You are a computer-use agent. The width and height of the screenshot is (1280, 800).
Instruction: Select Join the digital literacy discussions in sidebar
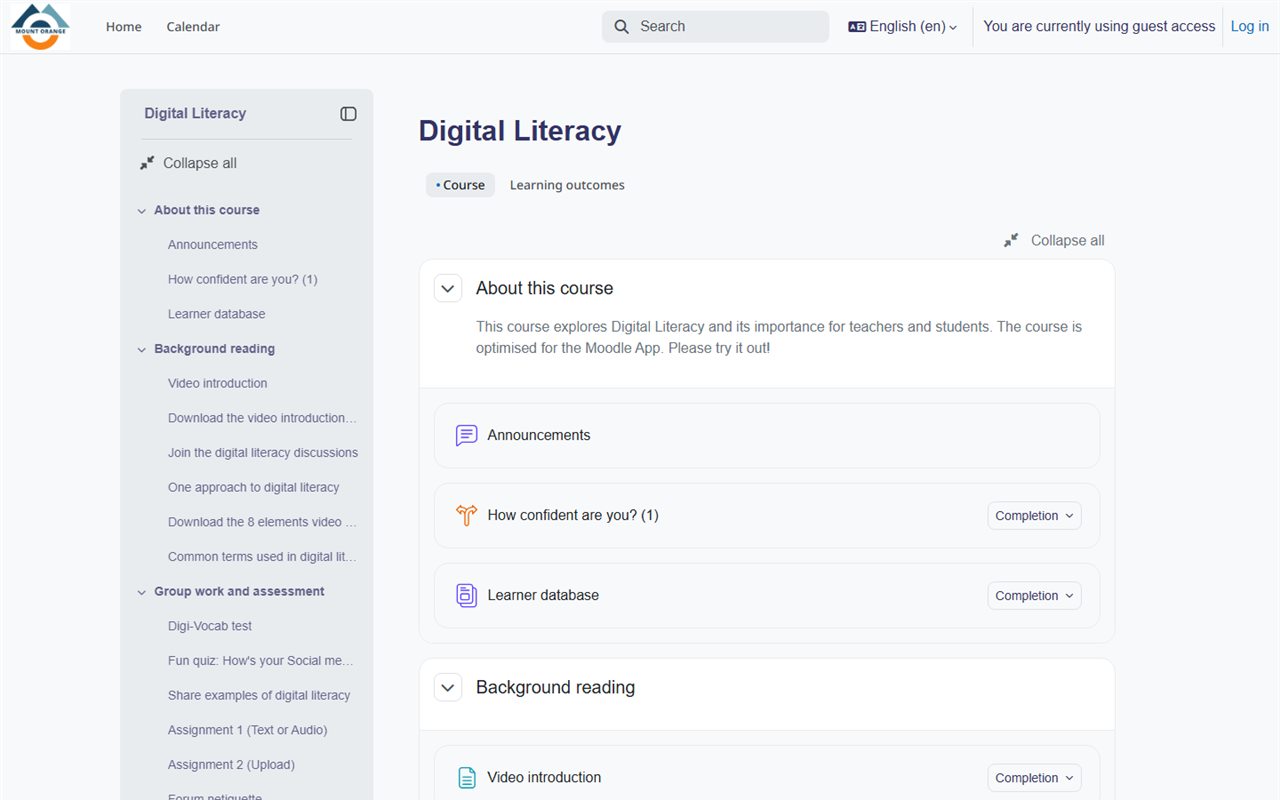point(263,453)
